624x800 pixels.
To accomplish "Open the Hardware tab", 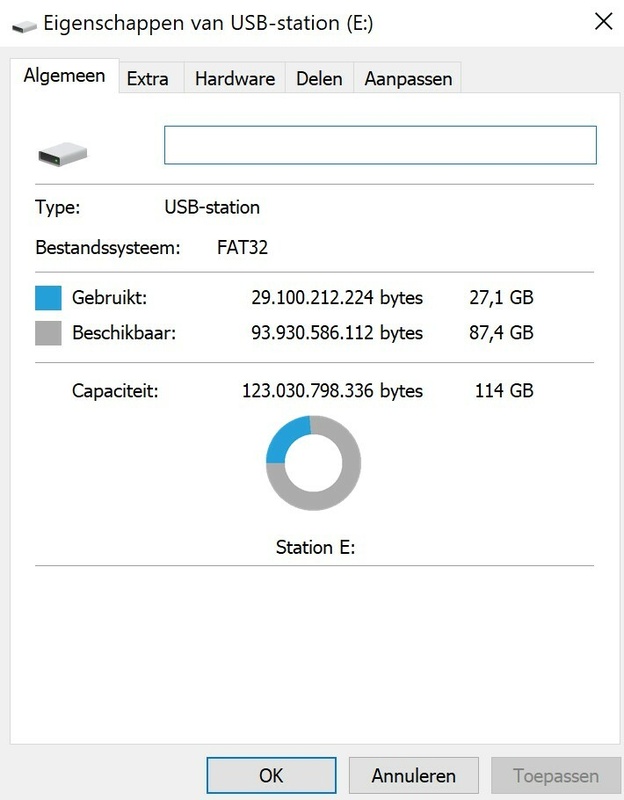I will [235, 78].
